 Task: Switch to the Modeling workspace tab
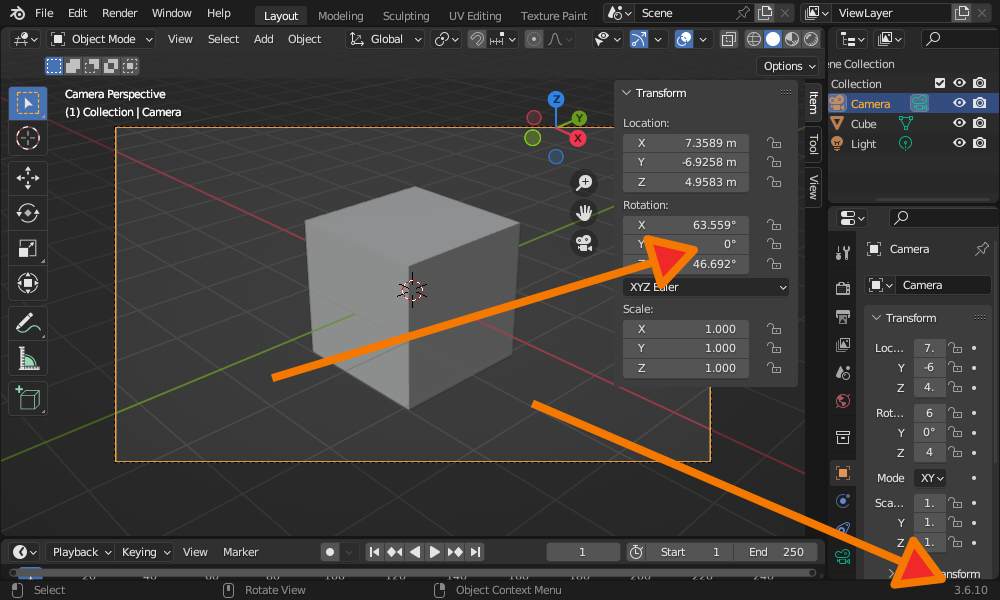click(340, 15)
